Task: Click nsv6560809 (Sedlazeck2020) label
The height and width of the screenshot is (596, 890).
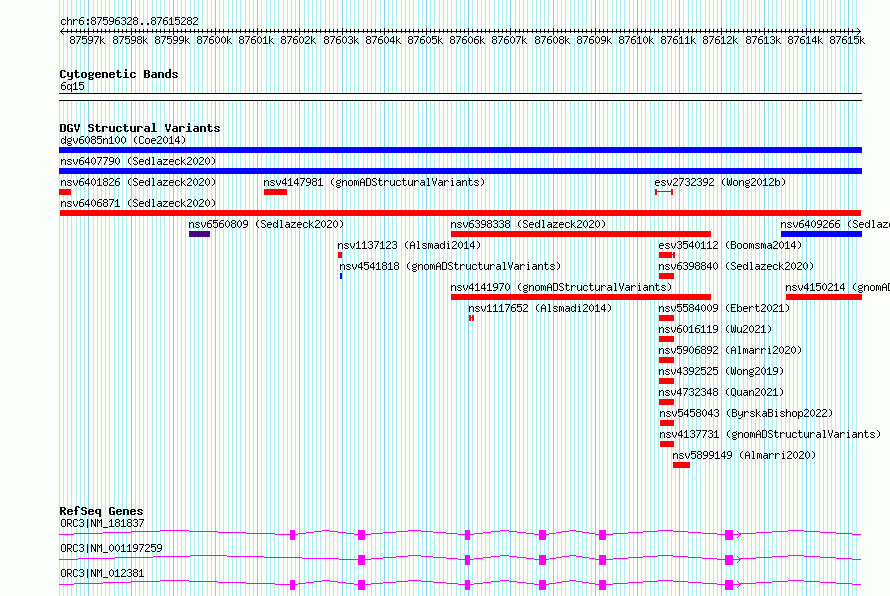Action: (266, 224)
